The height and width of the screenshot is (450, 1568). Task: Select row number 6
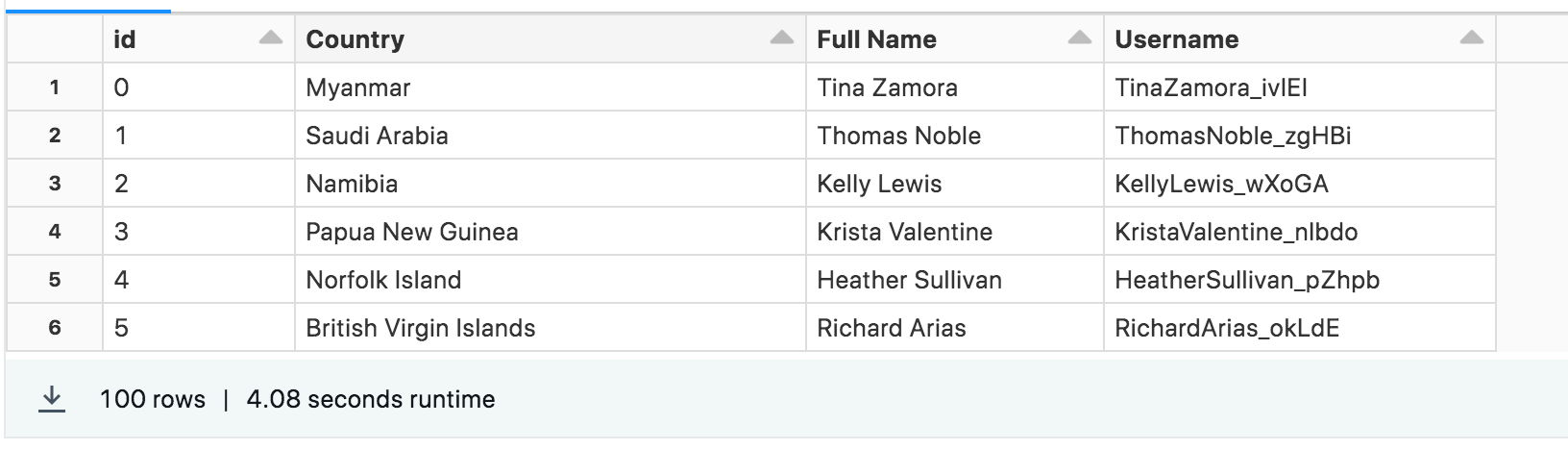pyautogui.click(x=55, y=328)
